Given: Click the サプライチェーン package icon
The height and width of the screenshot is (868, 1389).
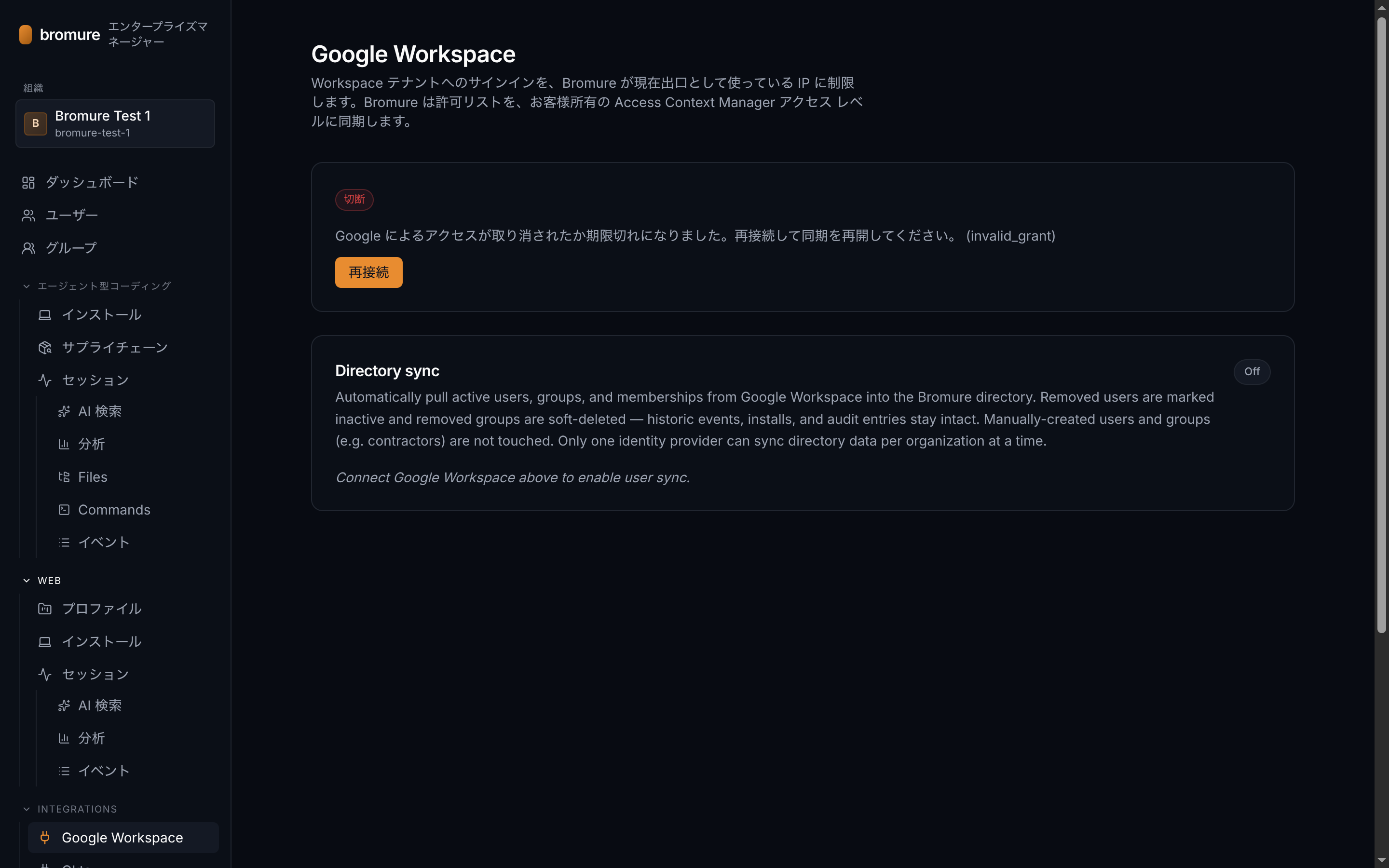Looking at the screenshot, I should 45,347.
